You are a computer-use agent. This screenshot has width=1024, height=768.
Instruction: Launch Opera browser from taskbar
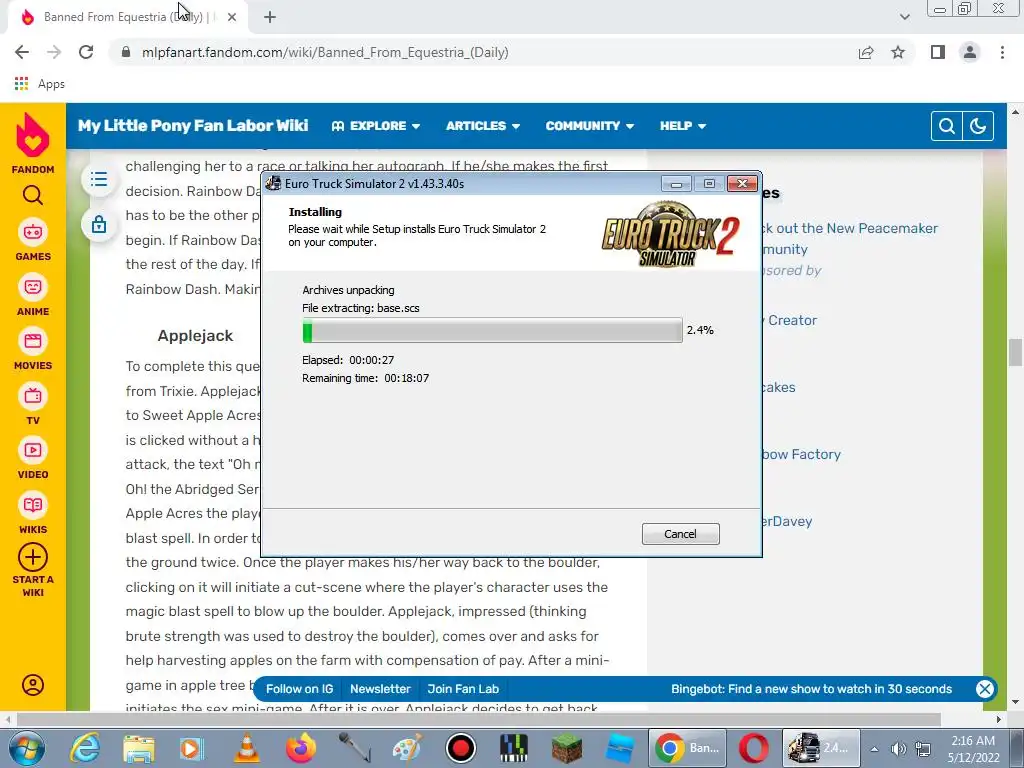754,748
